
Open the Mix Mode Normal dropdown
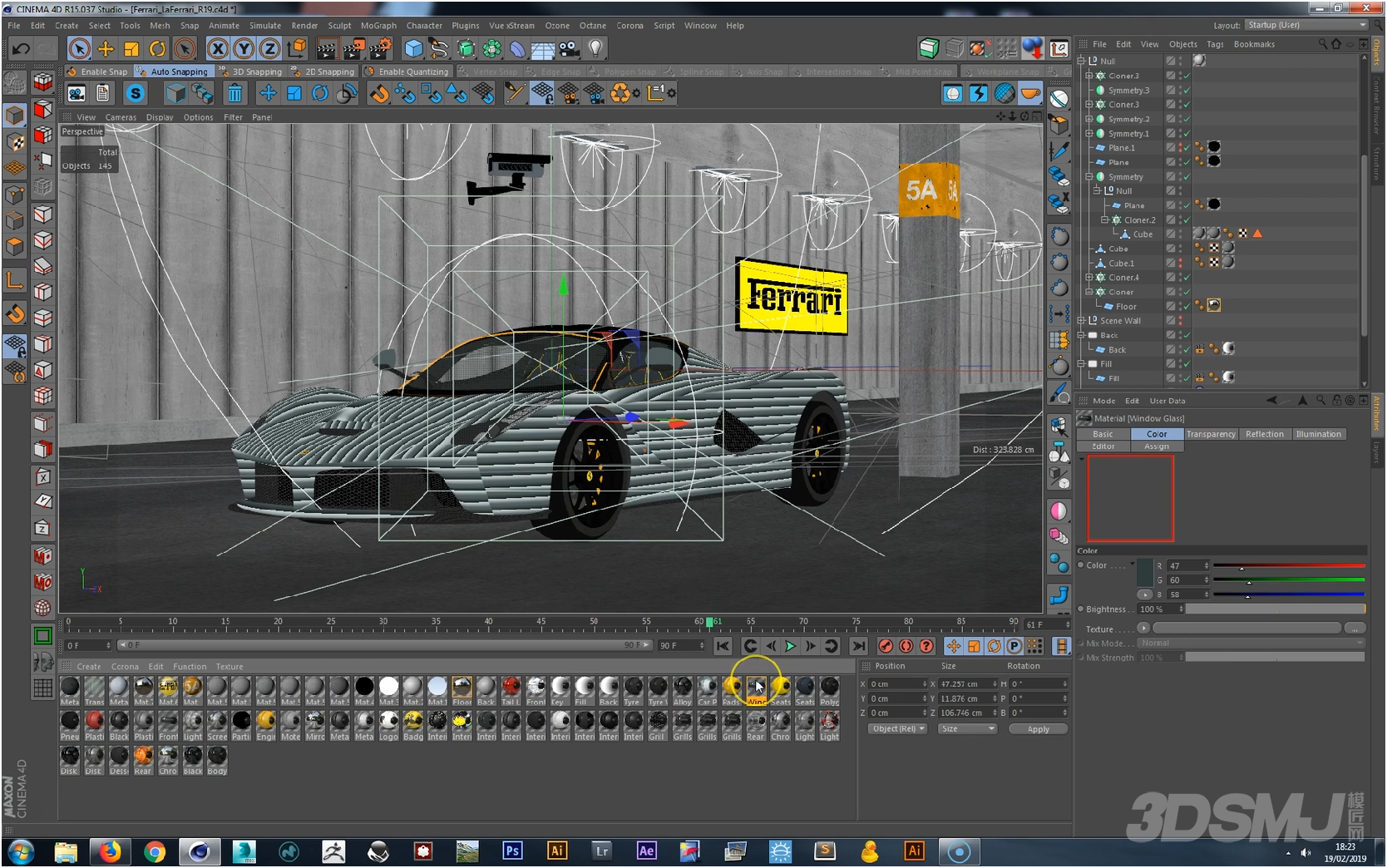(1251, 643)
